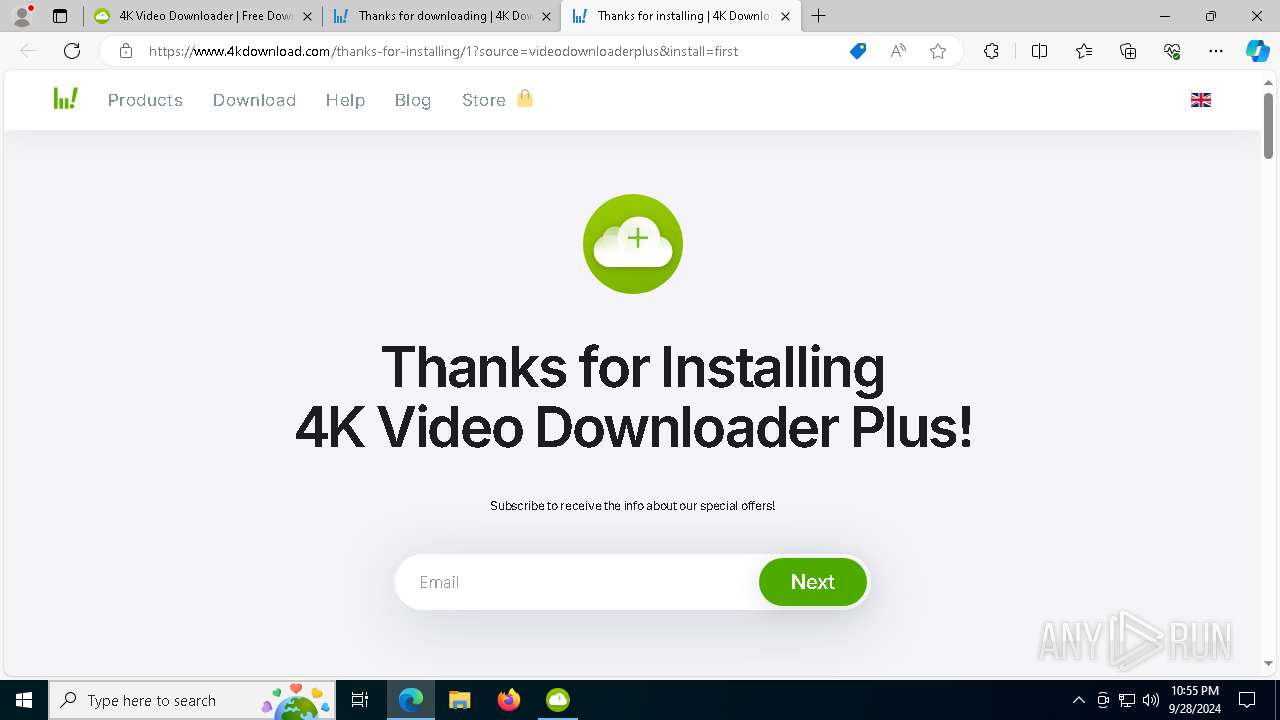Show hidden tray icons chevron
This screenshot has height=720, width=1280.
click(x=1078, y=700)
